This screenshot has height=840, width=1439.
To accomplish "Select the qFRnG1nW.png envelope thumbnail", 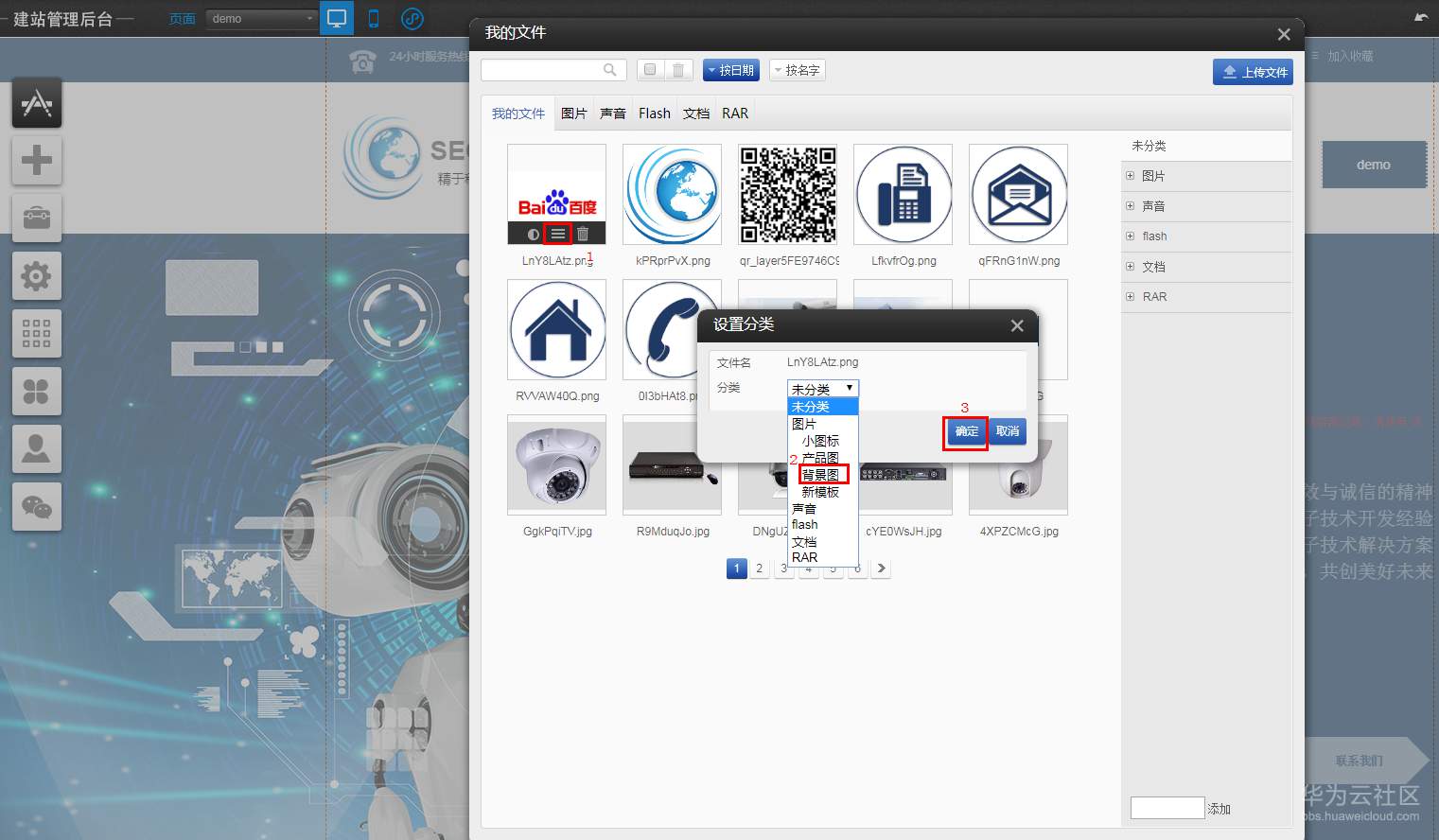I will click(x=1018, y=194).
